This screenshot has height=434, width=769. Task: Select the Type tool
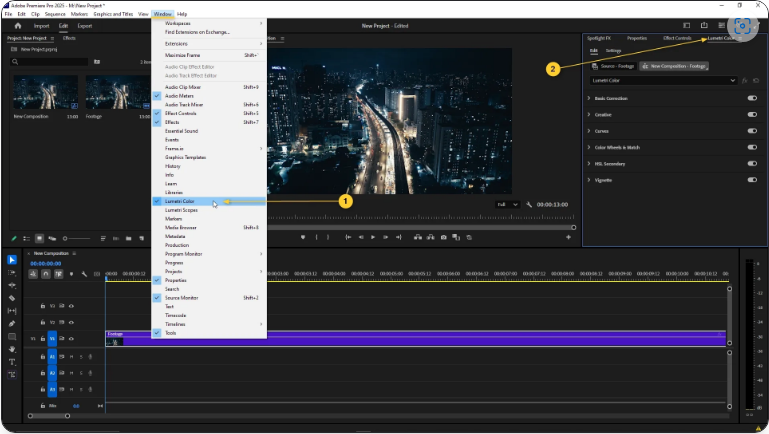12,362
